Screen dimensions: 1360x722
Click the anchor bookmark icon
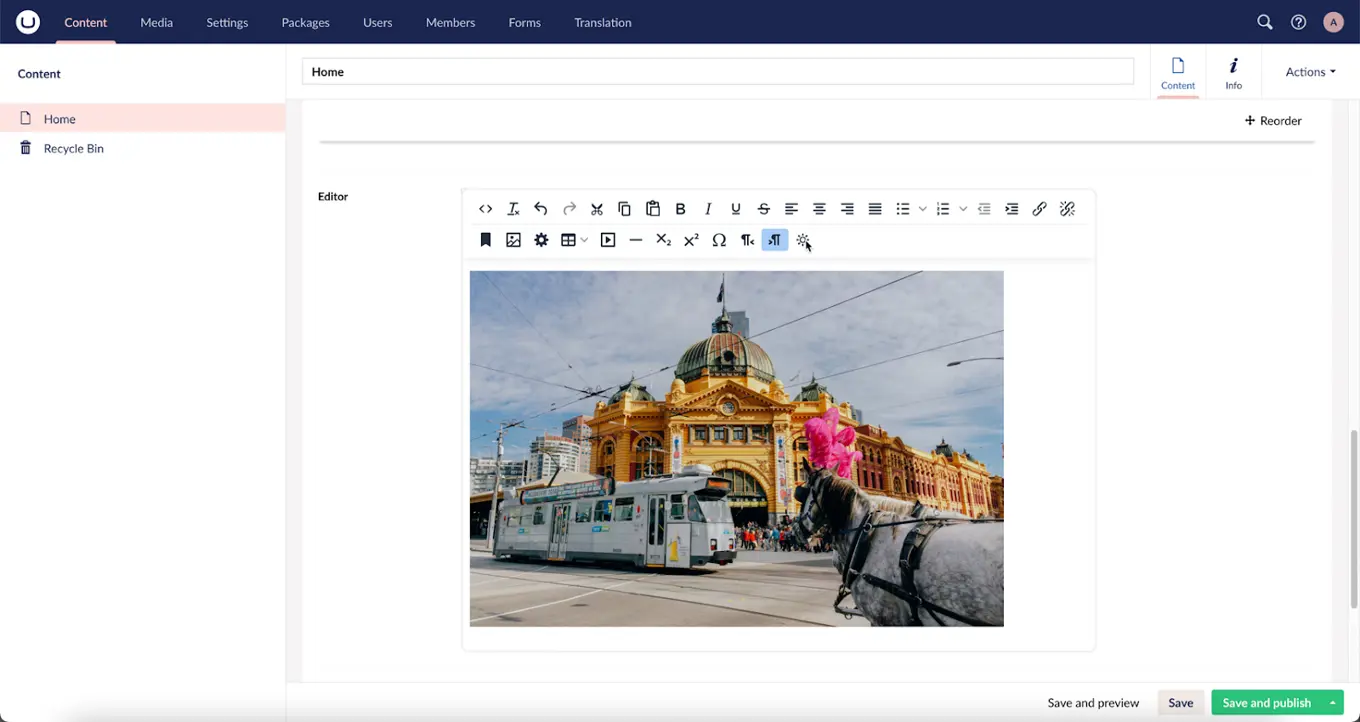point(485,240)
